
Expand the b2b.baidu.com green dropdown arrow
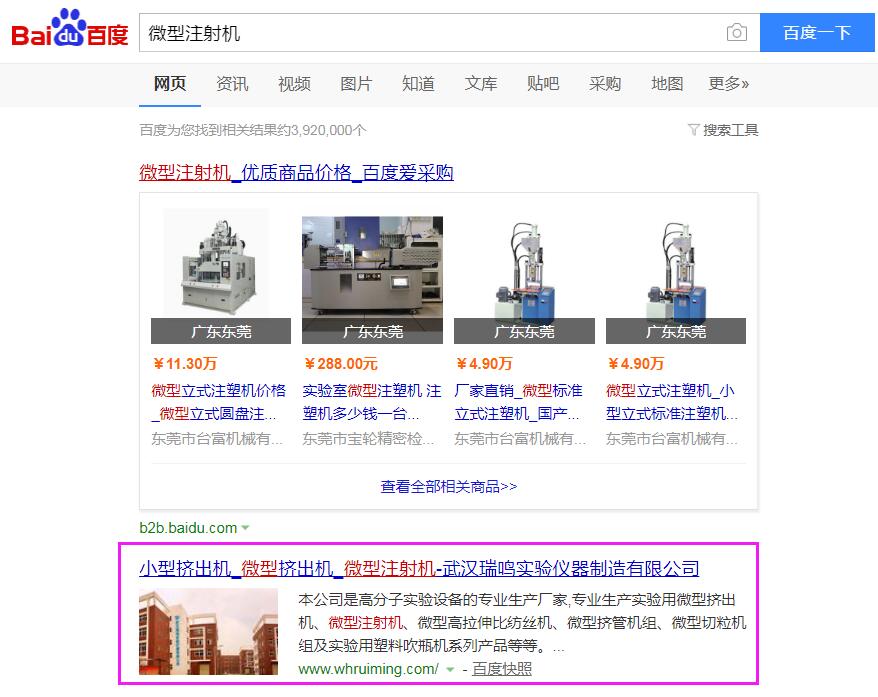(245, 527)
